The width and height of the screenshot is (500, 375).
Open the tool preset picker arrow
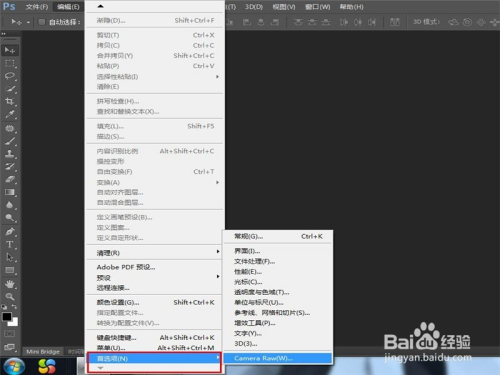[x=28, y=22]
